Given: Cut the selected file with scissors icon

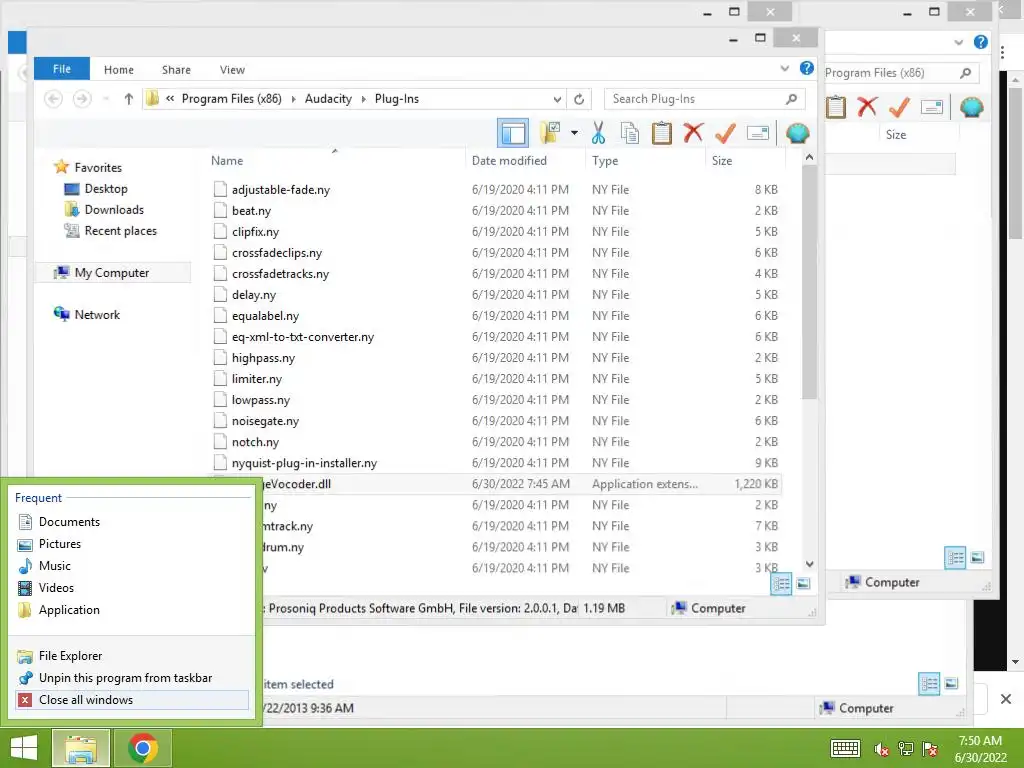Looking at the screenshot, I should 598,133.
